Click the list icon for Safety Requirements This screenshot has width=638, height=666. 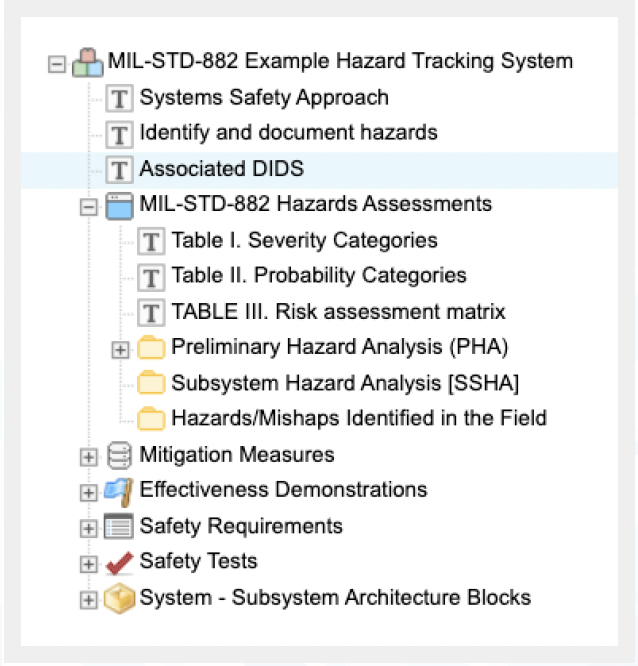point(119,526)
